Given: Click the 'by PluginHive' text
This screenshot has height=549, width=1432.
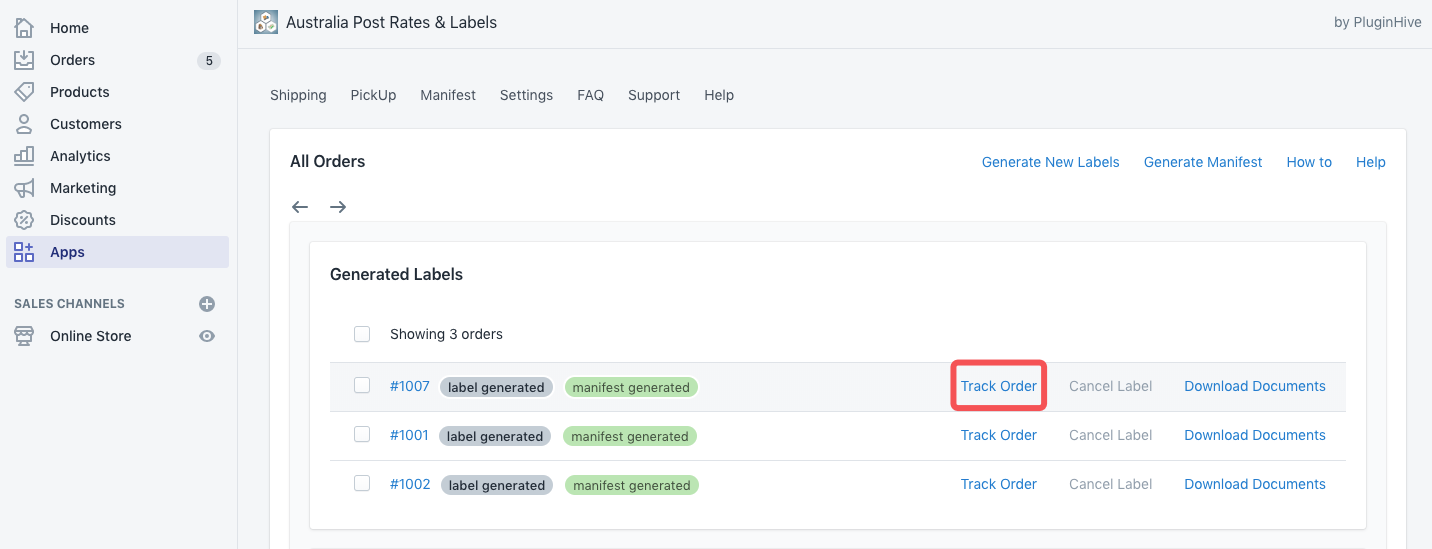Looking at the screenshot, I should pos(1376,22).
